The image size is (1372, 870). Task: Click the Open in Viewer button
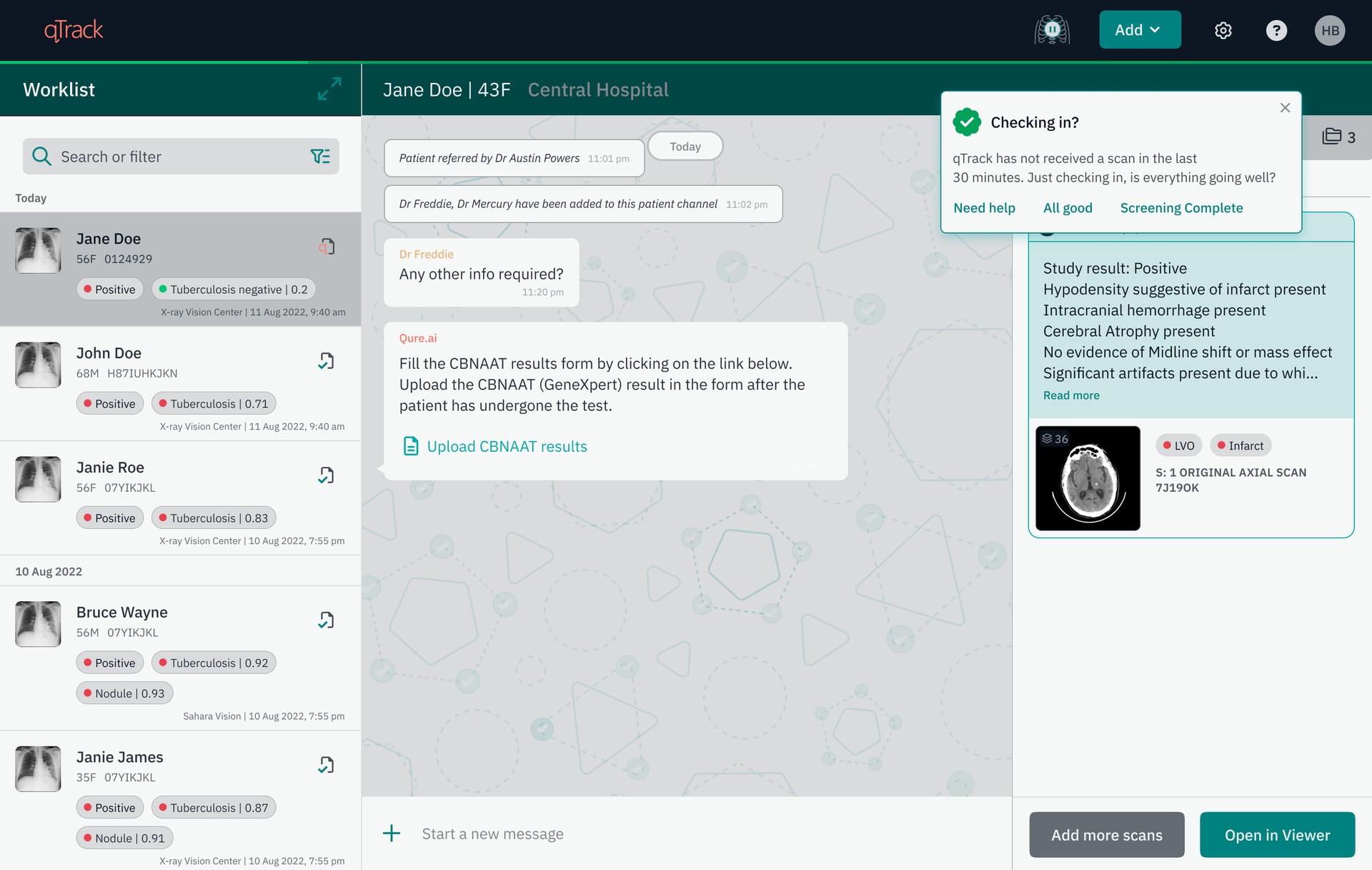tap(1277, 834)
